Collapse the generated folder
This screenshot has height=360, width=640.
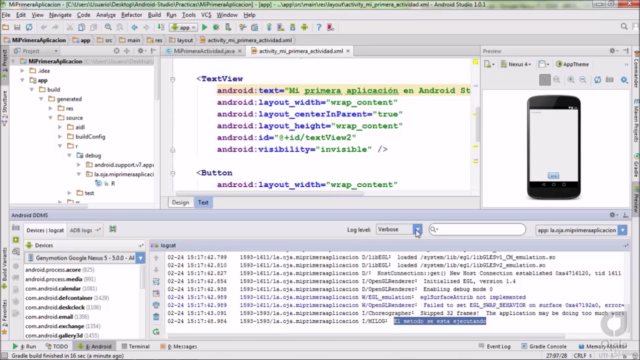(41, 99)
